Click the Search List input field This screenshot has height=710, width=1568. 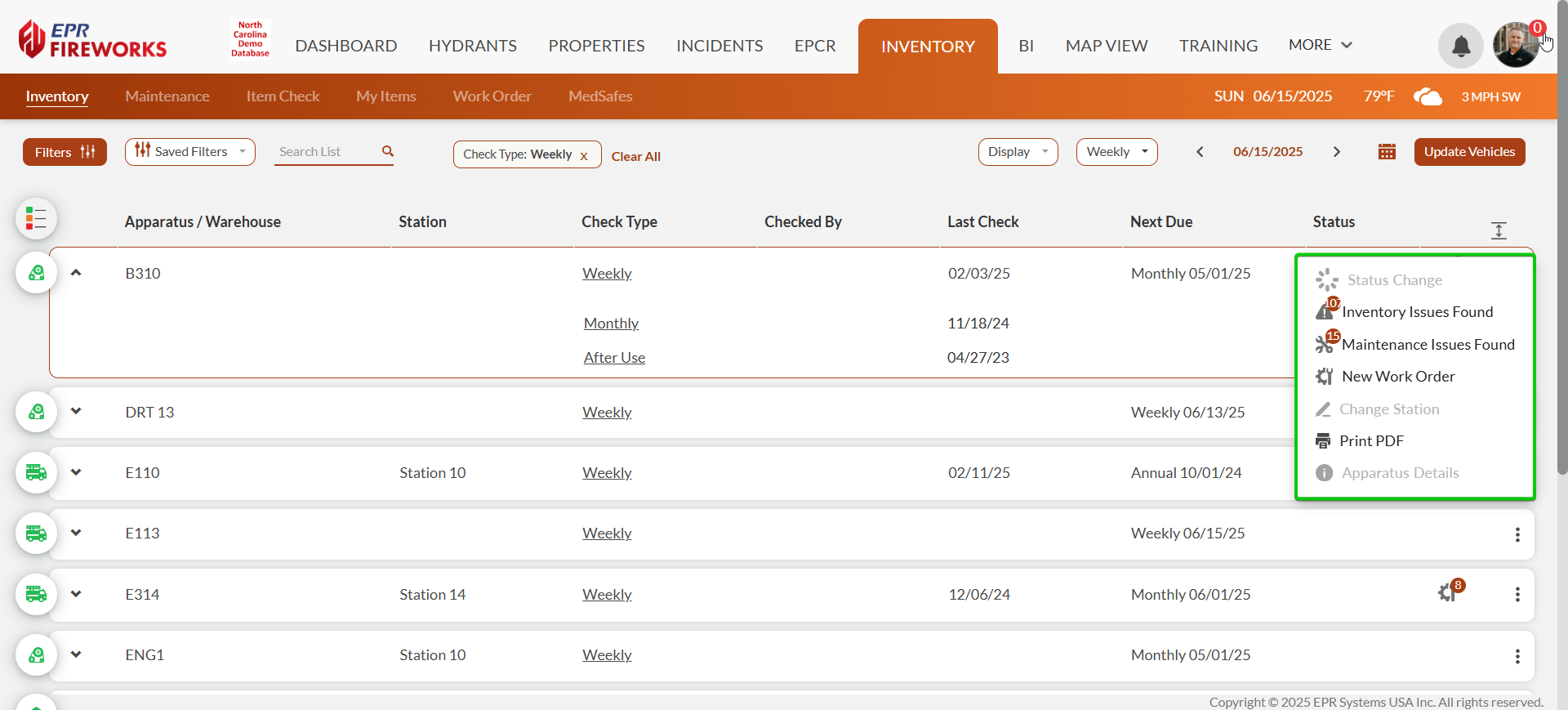pyautogui.click(x=325, y=152)
